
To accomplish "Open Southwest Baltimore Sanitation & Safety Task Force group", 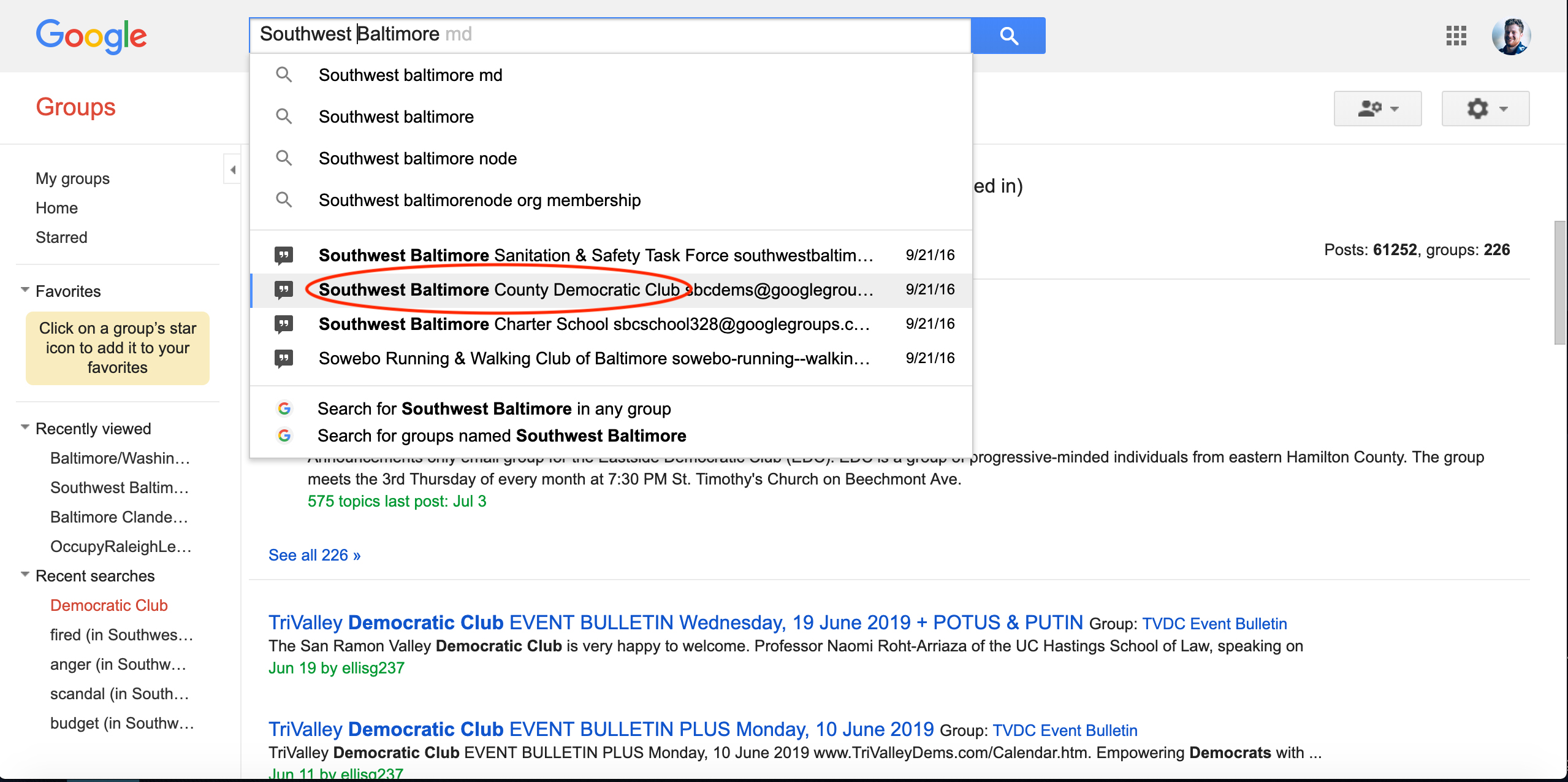I will pyautogui.click(x=611, y=255).
